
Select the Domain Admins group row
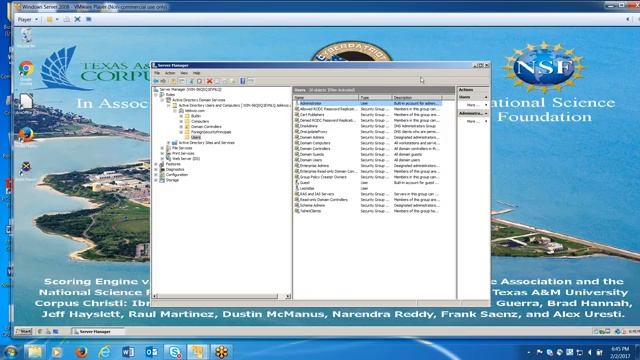click(367, 138)
